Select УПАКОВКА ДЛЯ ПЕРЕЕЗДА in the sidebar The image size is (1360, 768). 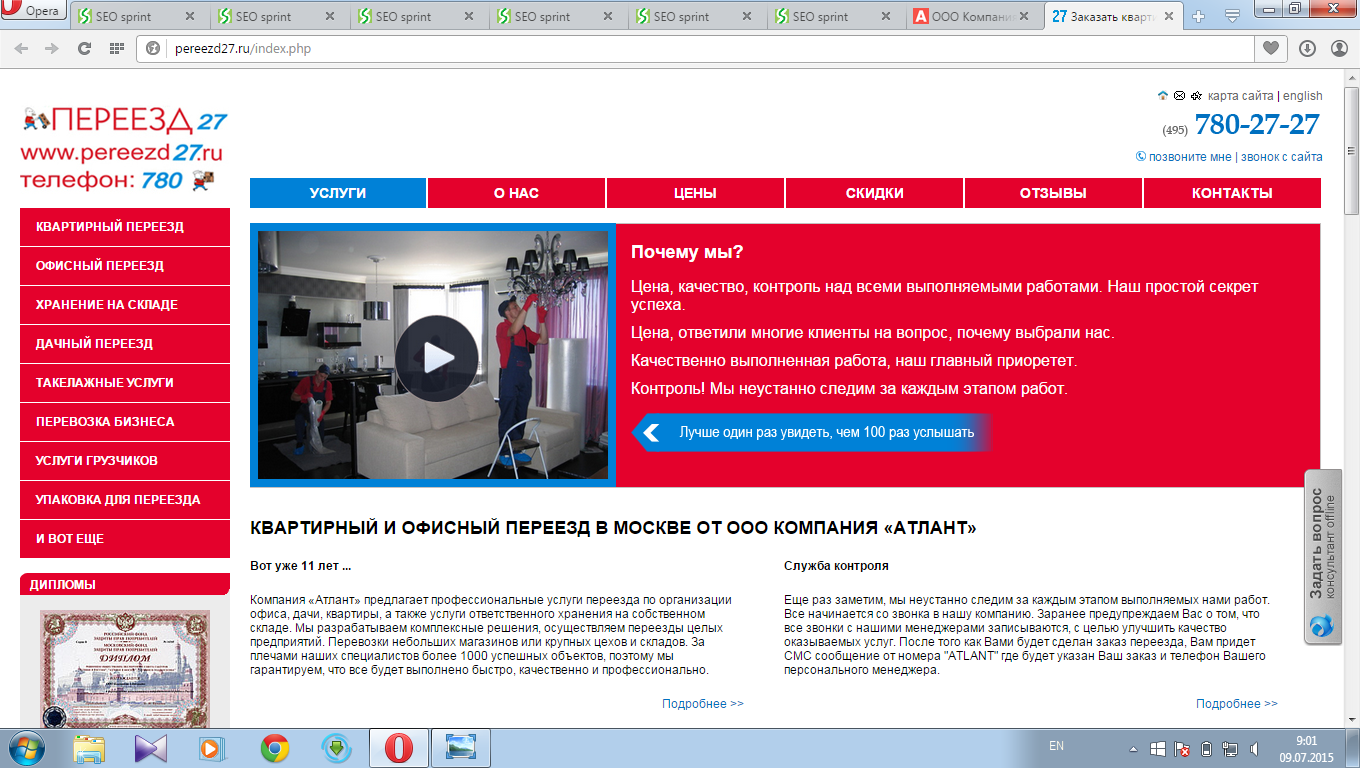(125, 500)
